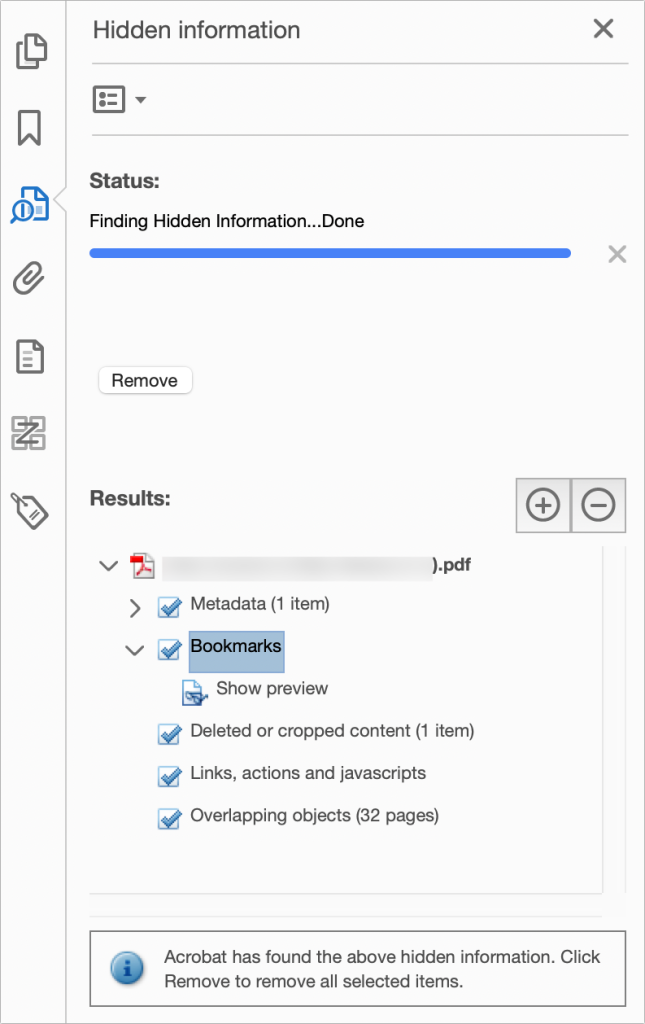645x1024 pixels.
Task: Cancel the progress bar with its X
Action: tap(617, 254)
